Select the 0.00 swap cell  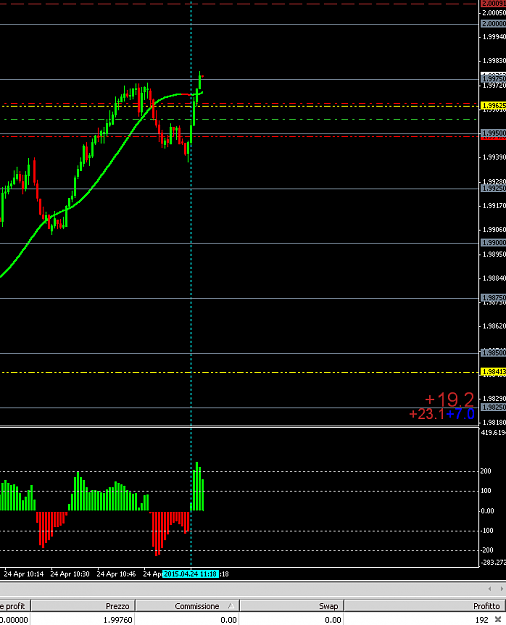tap(333, 620)
